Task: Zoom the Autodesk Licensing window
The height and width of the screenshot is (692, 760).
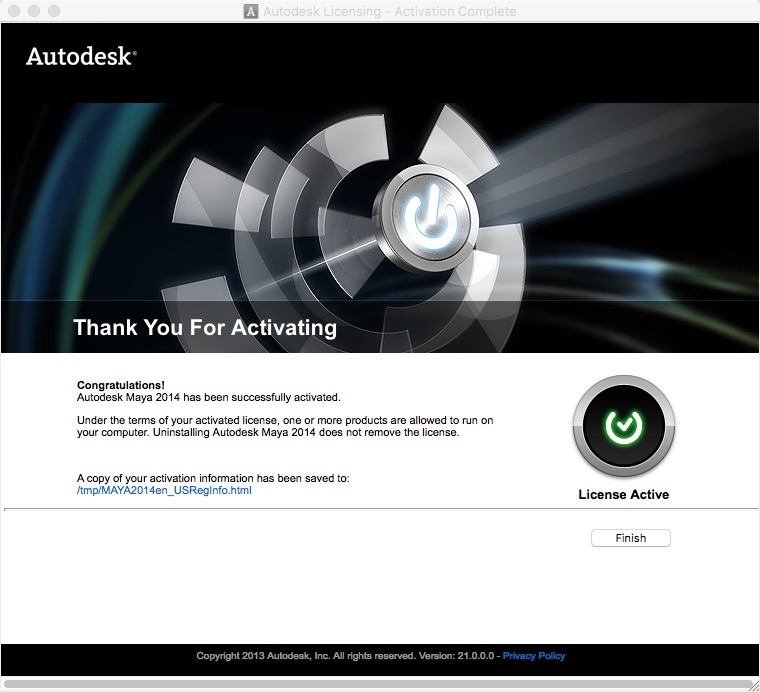Action: point(54,11)
